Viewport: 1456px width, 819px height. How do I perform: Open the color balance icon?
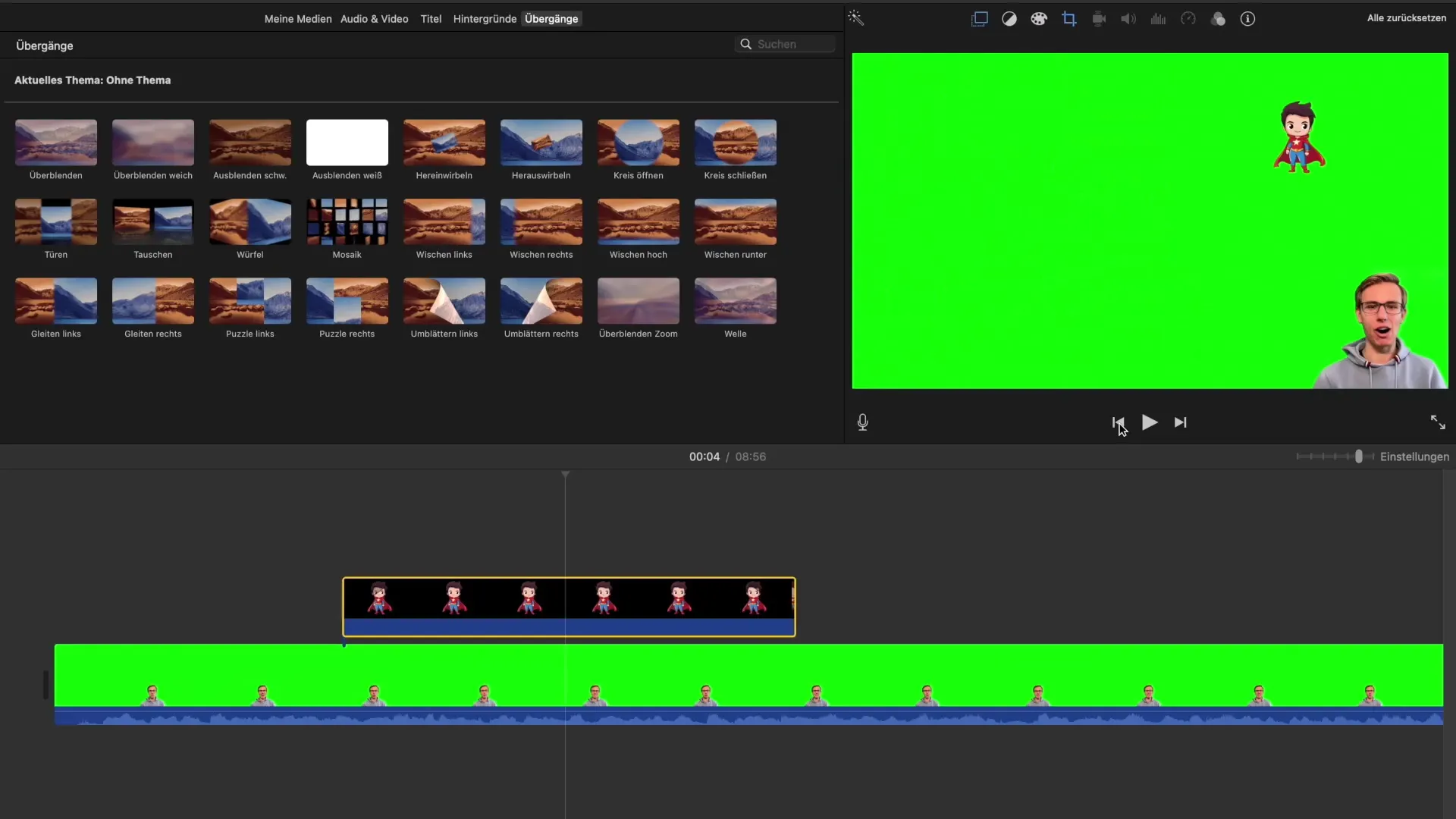click(x=1009, y=19)
